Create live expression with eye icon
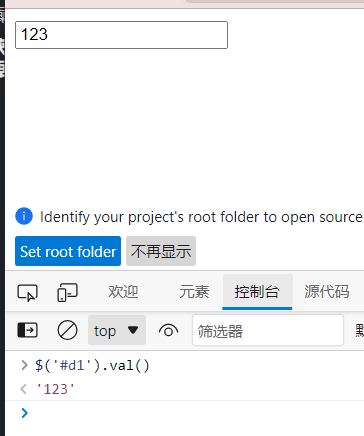The height and width of the screenshot is (436, 364). point(168,331)
